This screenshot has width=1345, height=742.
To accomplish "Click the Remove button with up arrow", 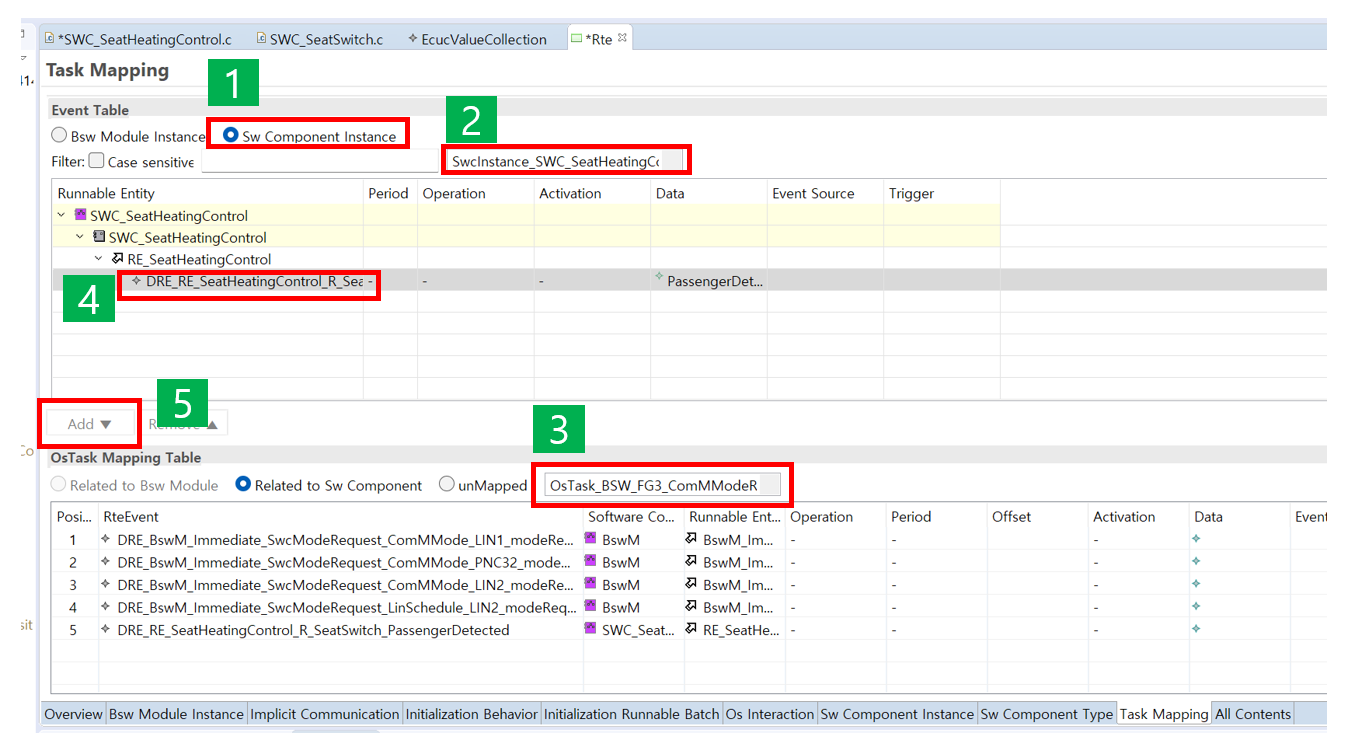I will 183,424.
